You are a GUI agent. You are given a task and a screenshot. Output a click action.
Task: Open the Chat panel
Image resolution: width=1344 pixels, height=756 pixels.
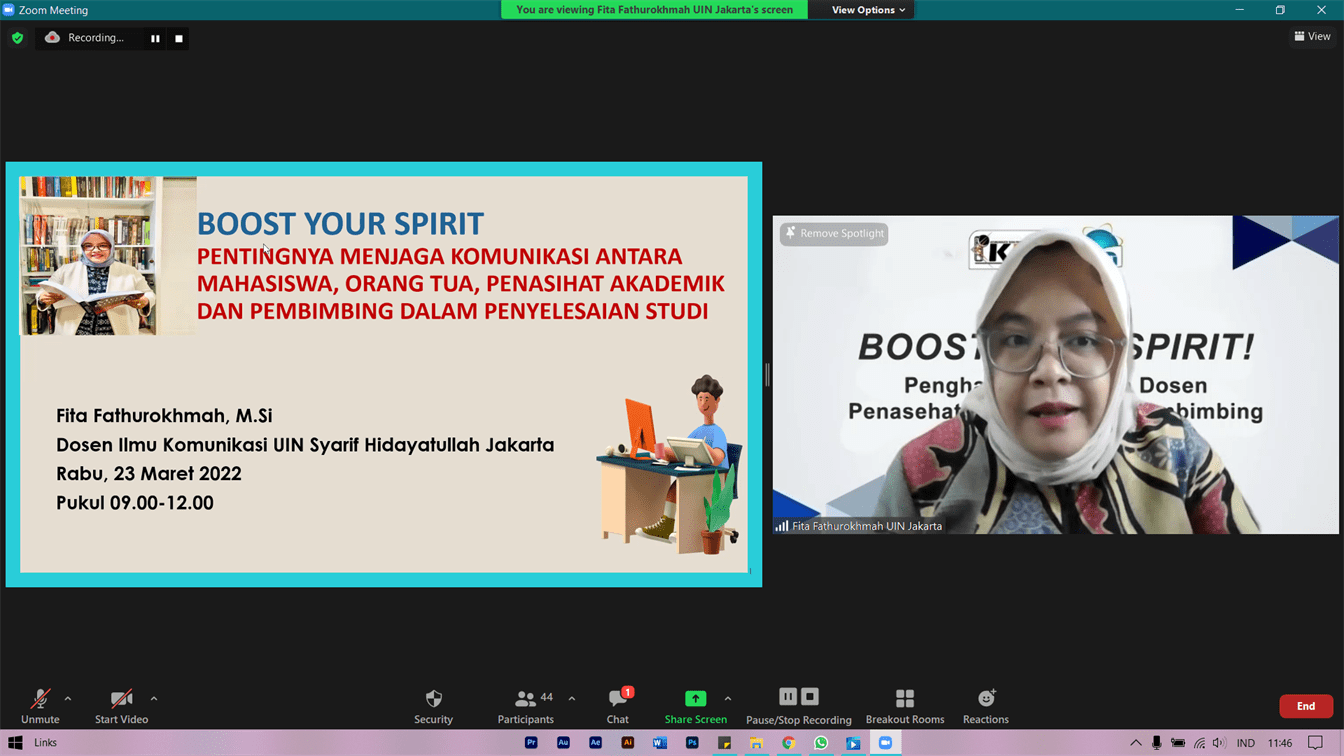[618, 705]
